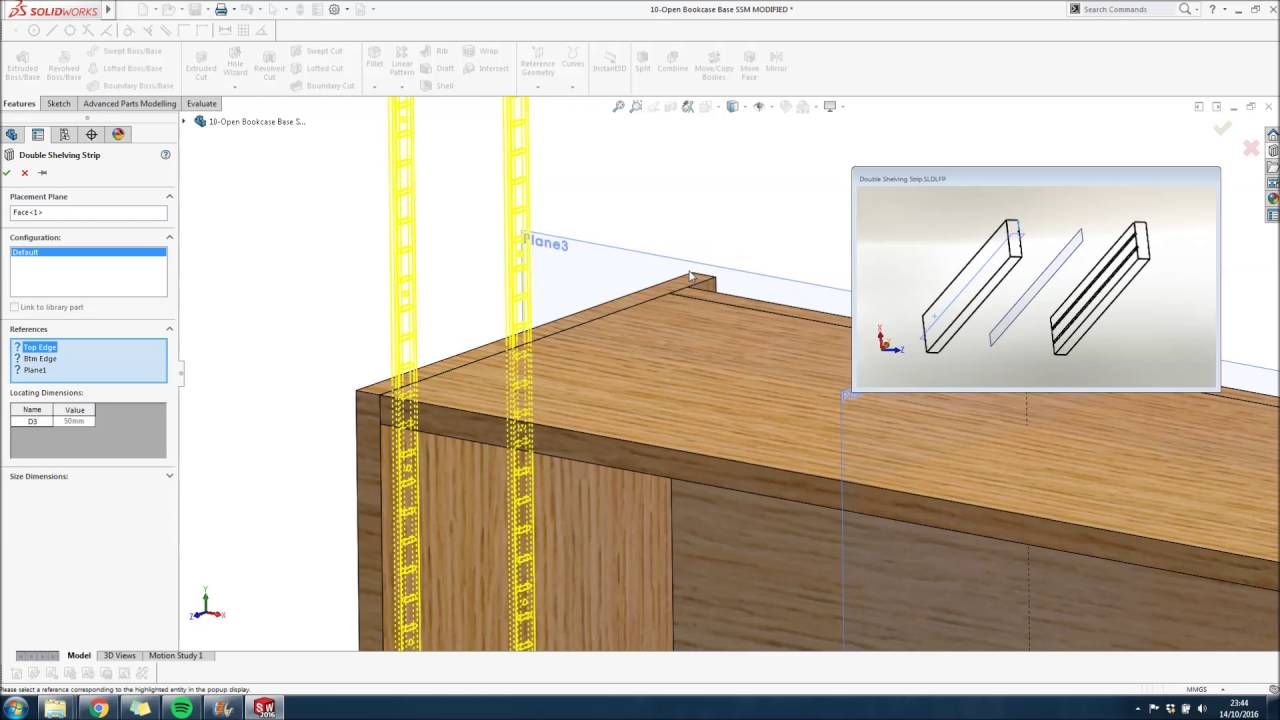Screen dimensions: 1280x720
Task: Click the Double Shelving Strip preview thumbnail
Action: click(1036, 286)
